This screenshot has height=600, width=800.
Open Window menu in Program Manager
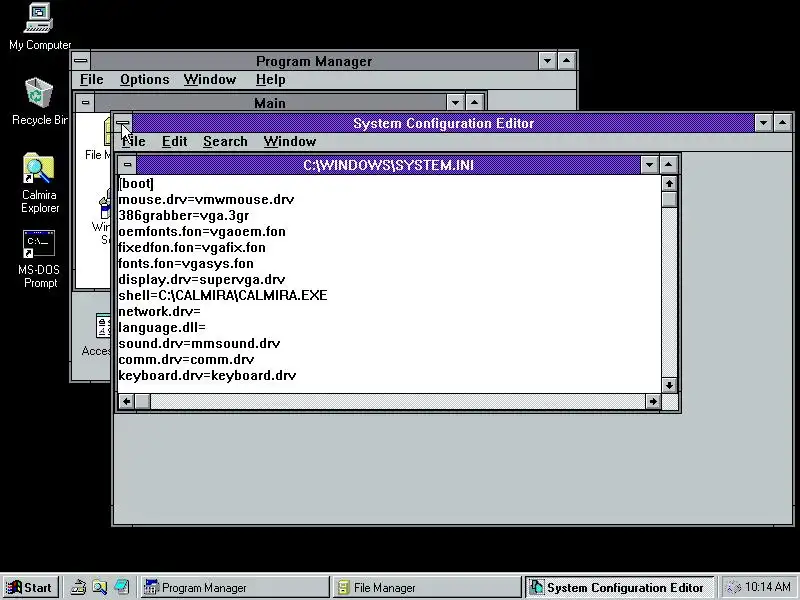click(x=210, y=80)
